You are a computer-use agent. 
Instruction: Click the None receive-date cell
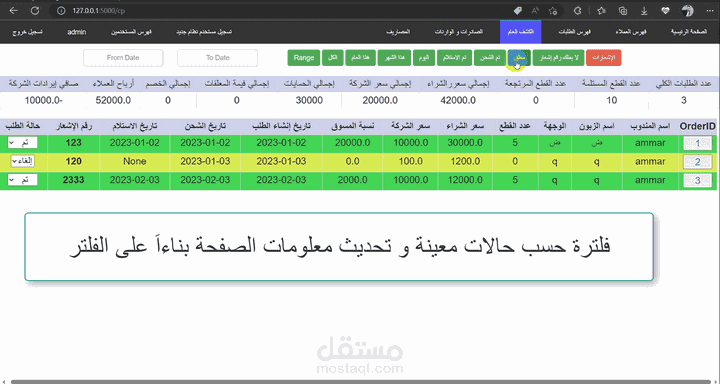tap(135, 161)
